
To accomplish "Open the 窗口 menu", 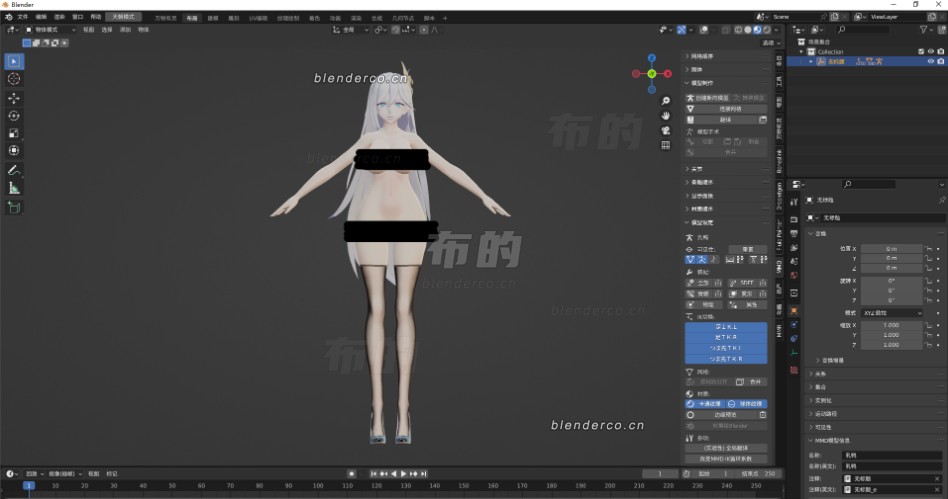I will pyautogui.click(x=77, y=17).
